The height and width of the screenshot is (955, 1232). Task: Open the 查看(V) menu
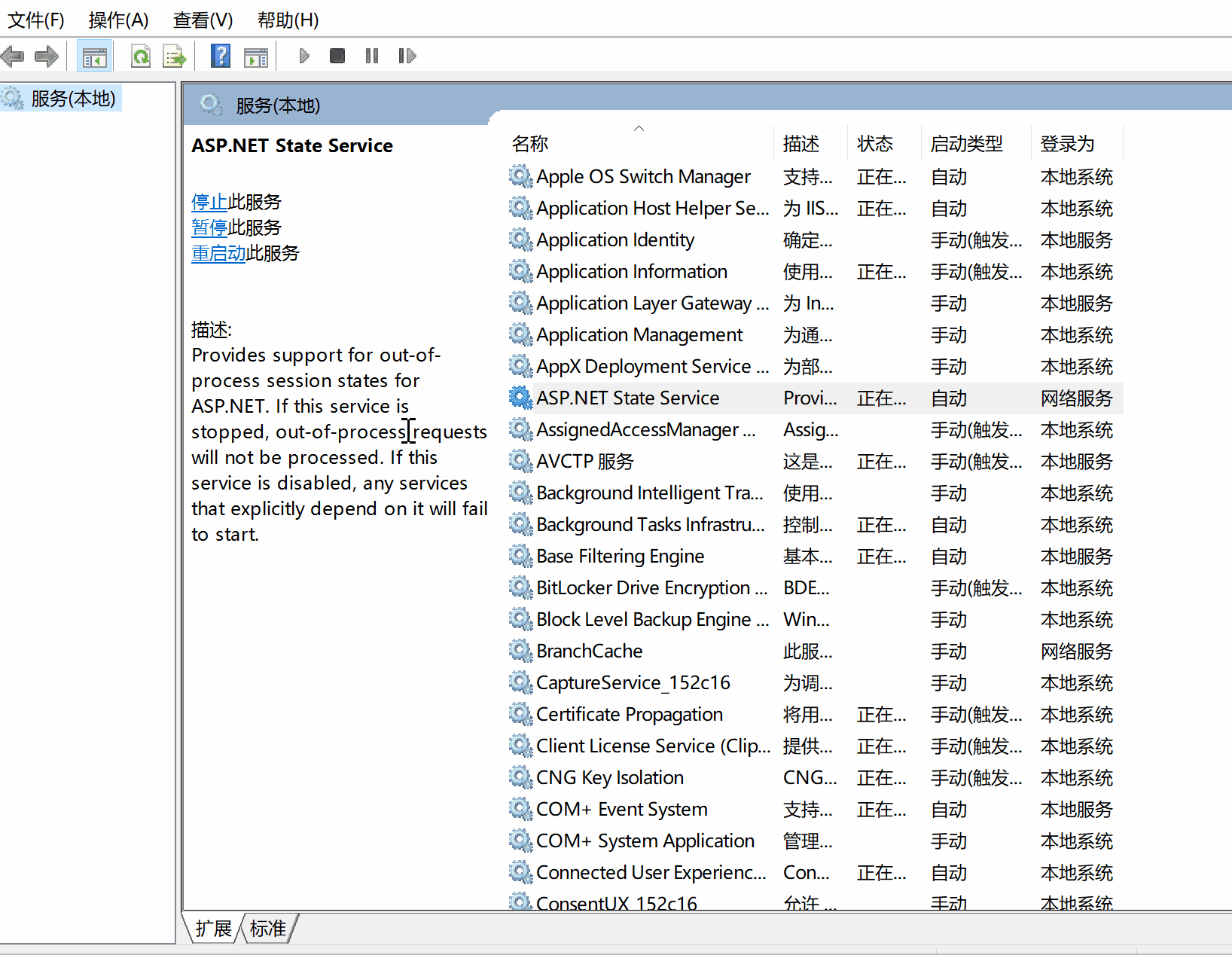(x=203, y=20)
